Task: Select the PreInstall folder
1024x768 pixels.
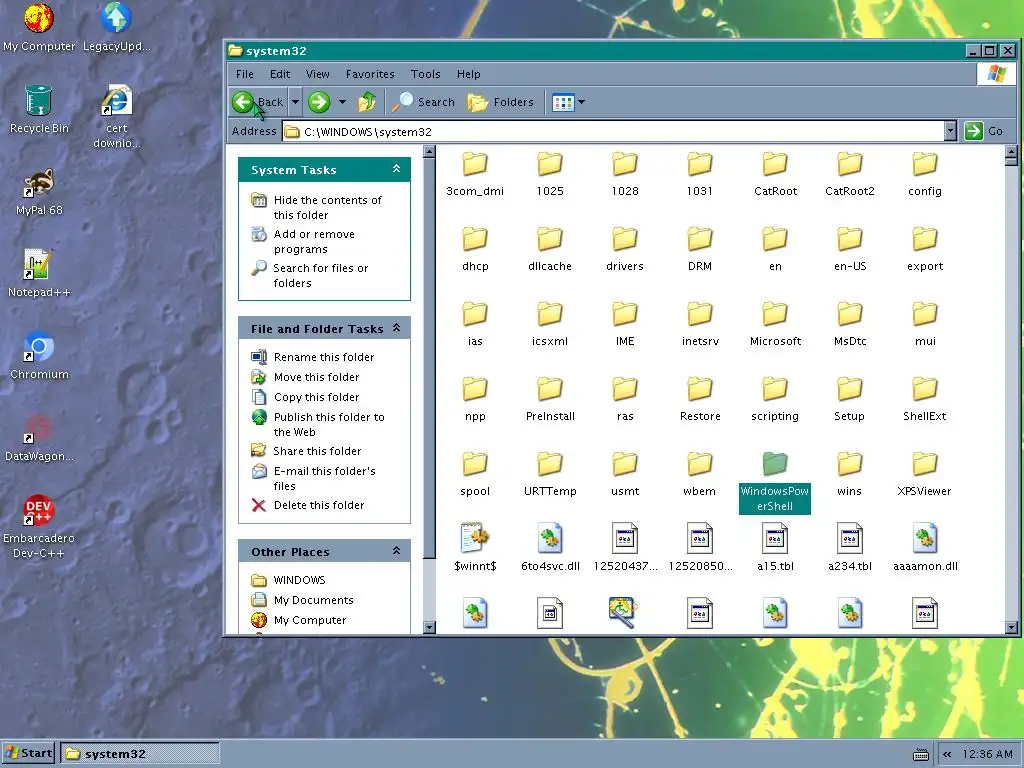Action: click(x=550, y=399)
